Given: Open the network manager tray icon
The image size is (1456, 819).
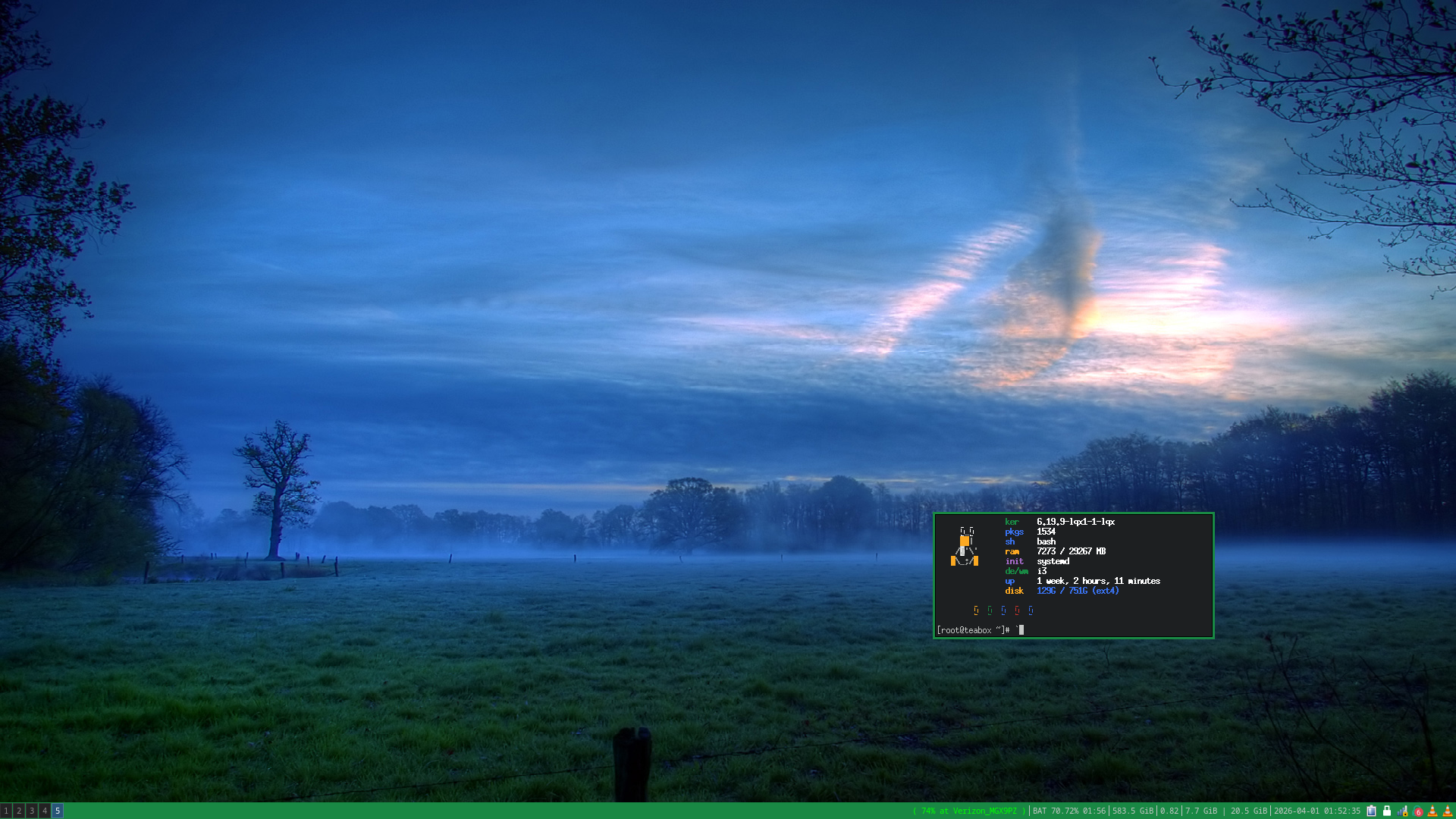Looking at the screenshot, I should tap(1402, 811).
